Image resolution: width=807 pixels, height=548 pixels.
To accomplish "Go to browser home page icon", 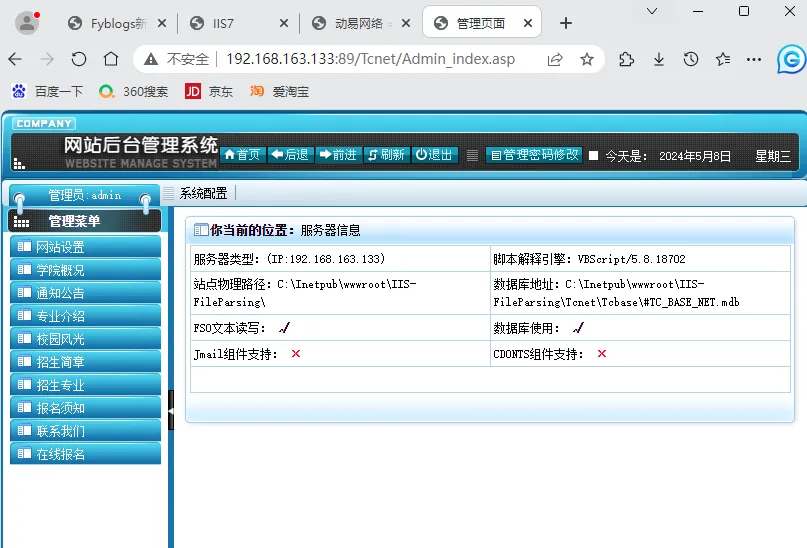I will [111, 59].
